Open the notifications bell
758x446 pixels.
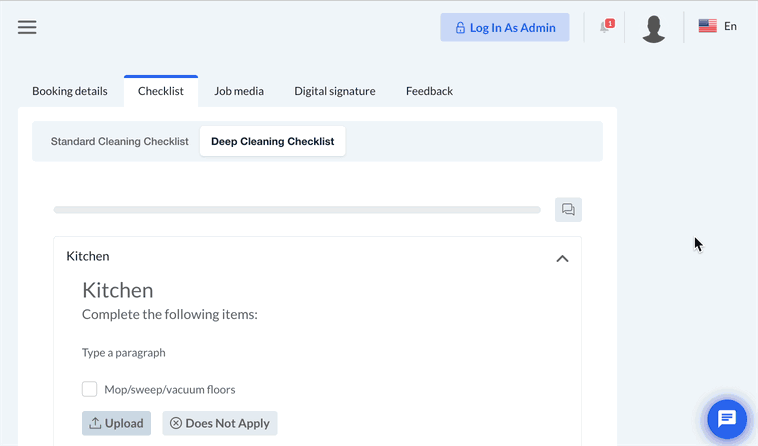(x=605, y=27)
